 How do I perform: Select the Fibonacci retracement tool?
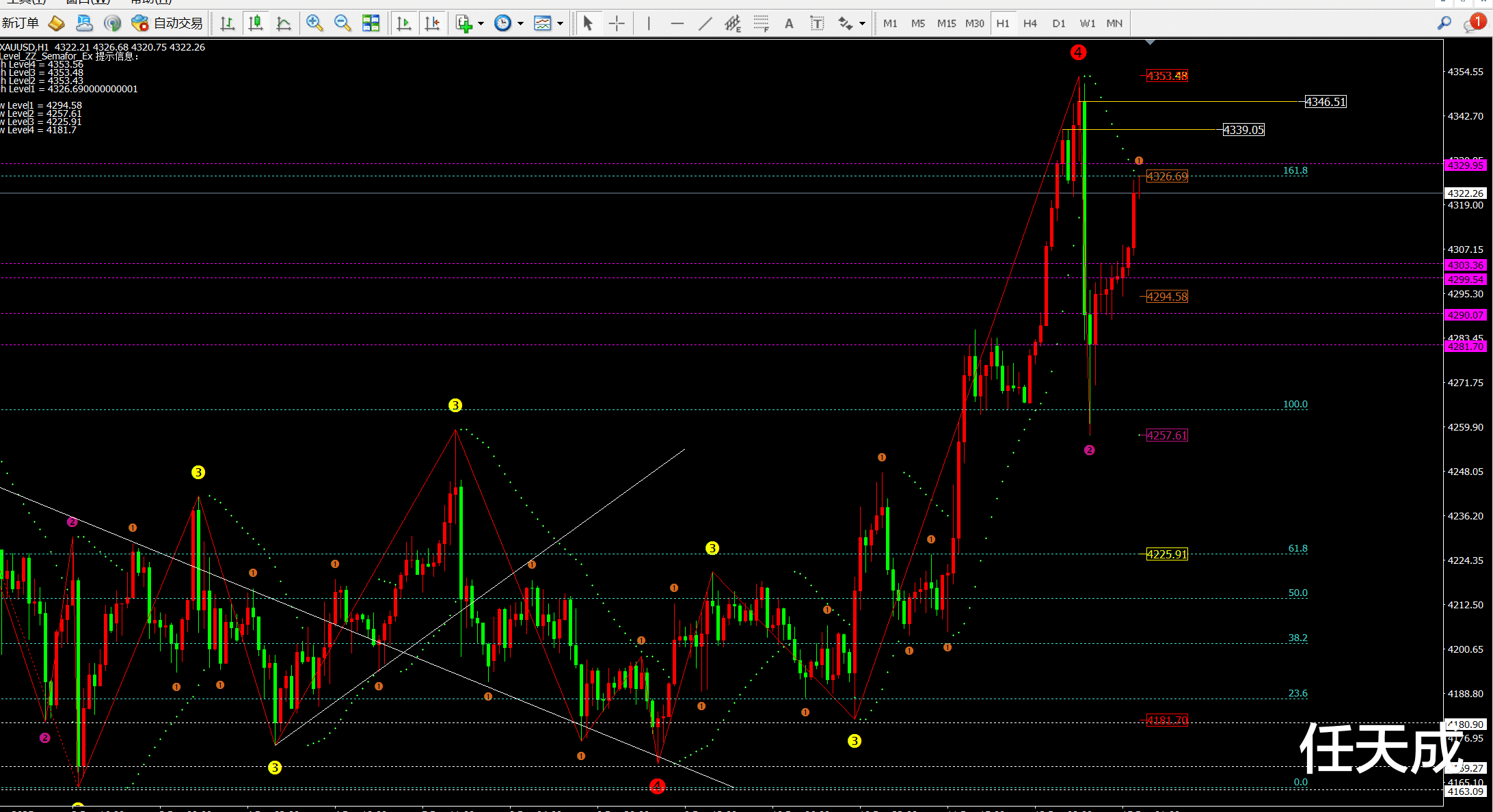tap(761, 23)
